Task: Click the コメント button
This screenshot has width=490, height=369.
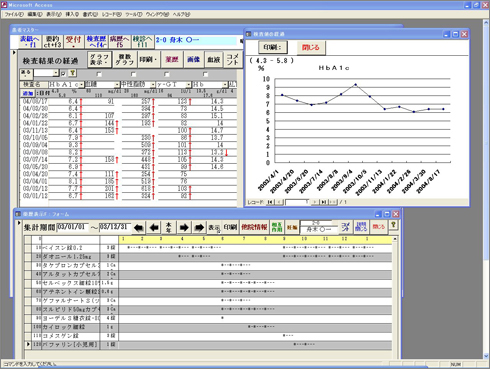Action: (x=233, y=60)
